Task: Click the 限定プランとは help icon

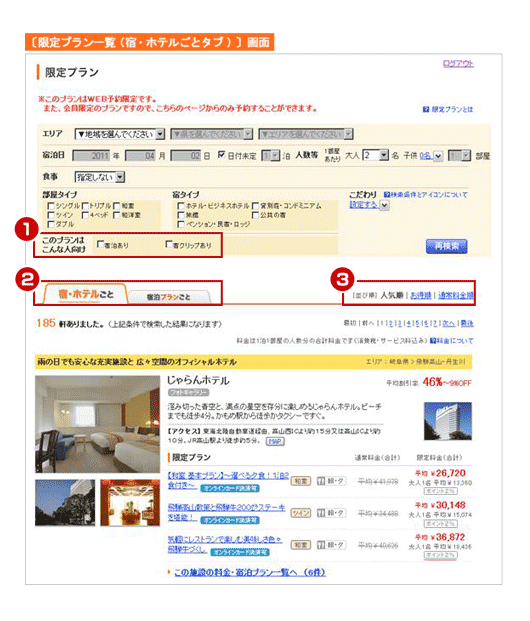Action: coord(426,109)
